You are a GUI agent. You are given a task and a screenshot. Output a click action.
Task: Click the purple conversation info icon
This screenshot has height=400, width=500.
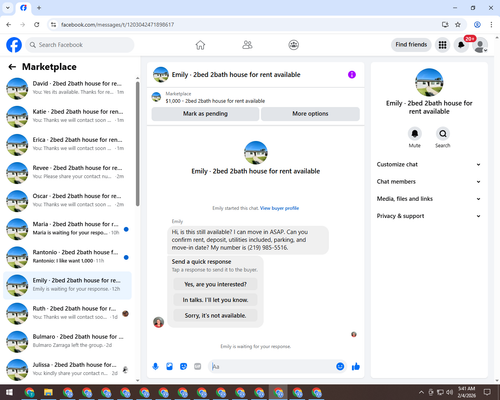point(352,75)
